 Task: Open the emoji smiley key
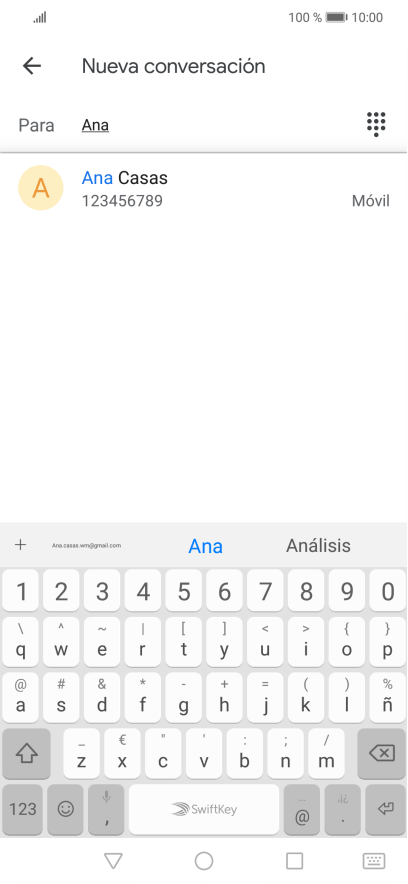66,810
